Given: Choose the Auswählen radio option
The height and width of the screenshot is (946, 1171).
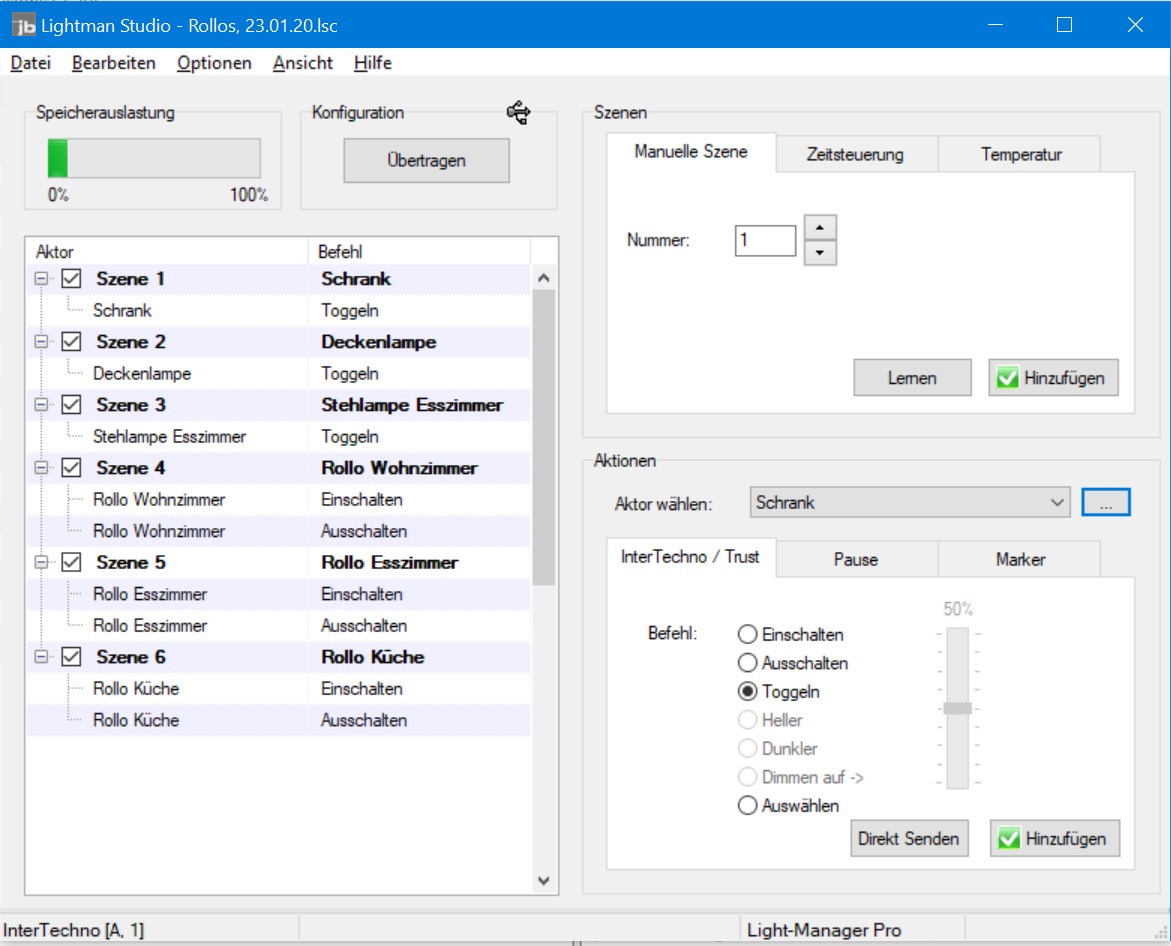Looking at the screenshot, I should [747, 805].
